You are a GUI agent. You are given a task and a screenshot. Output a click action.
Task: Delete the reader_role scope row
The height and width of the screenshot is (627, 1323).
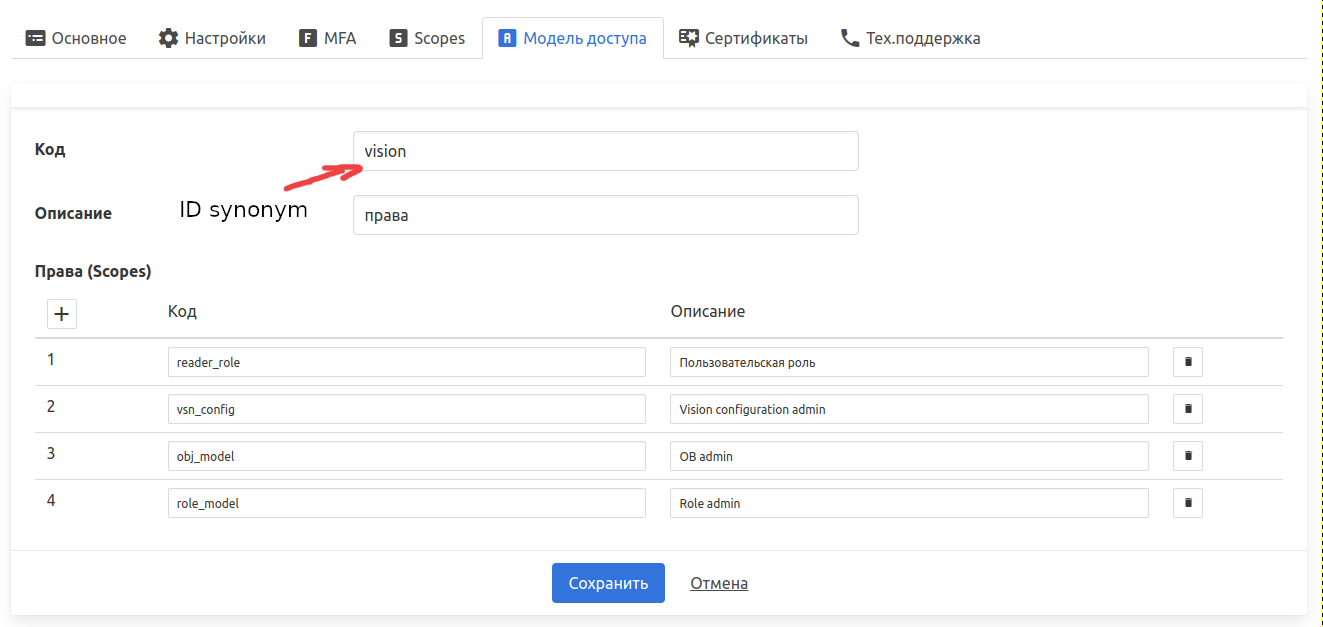pos(1187,362)
